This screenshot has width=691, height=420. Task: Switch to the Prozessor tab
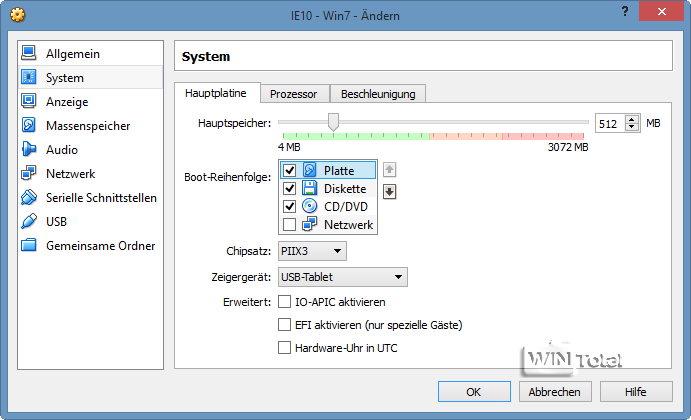[x=293, y=94]
